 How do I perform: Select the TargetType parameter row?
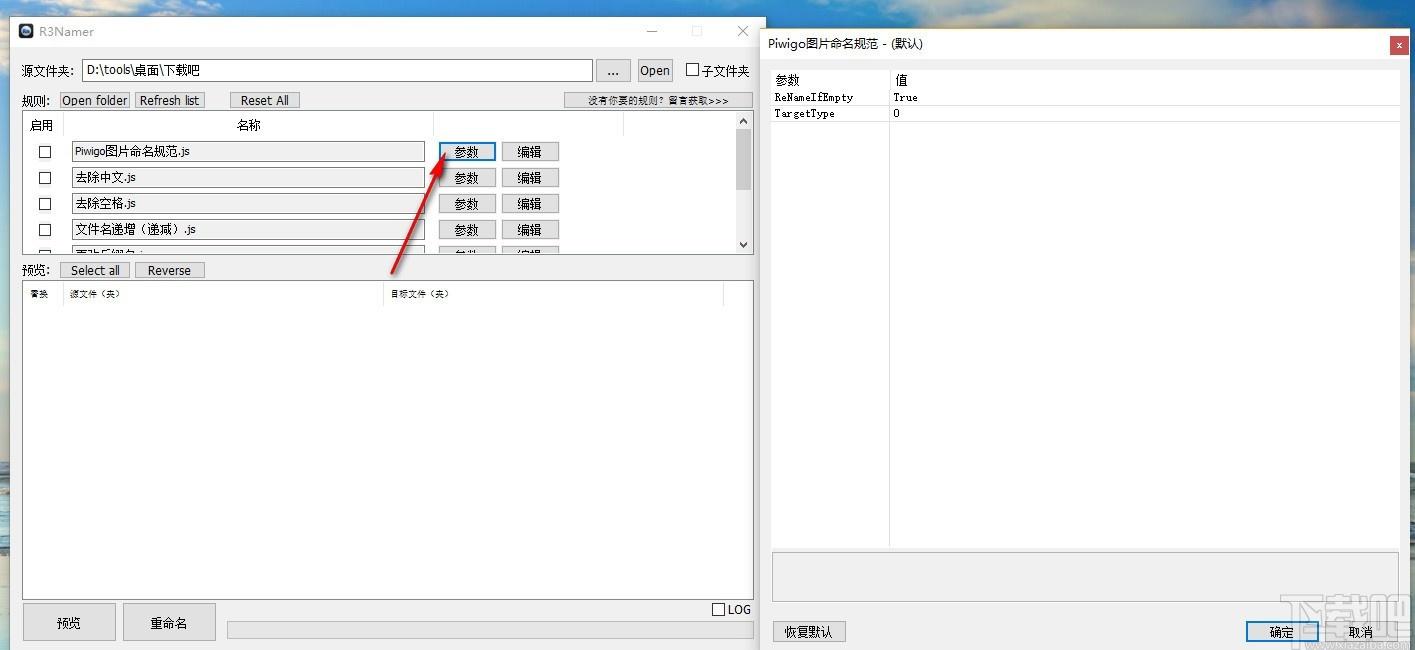1087,114
